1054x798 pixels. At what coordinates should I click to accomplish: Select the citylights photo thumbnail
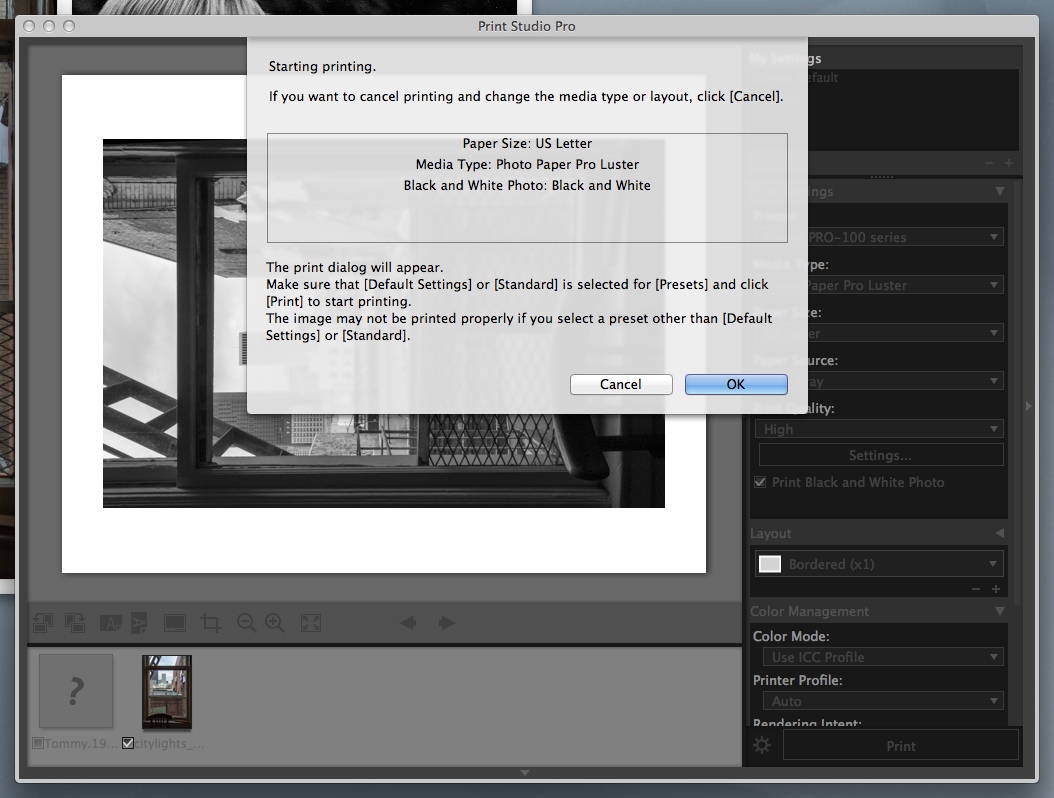tap(166, 692)
